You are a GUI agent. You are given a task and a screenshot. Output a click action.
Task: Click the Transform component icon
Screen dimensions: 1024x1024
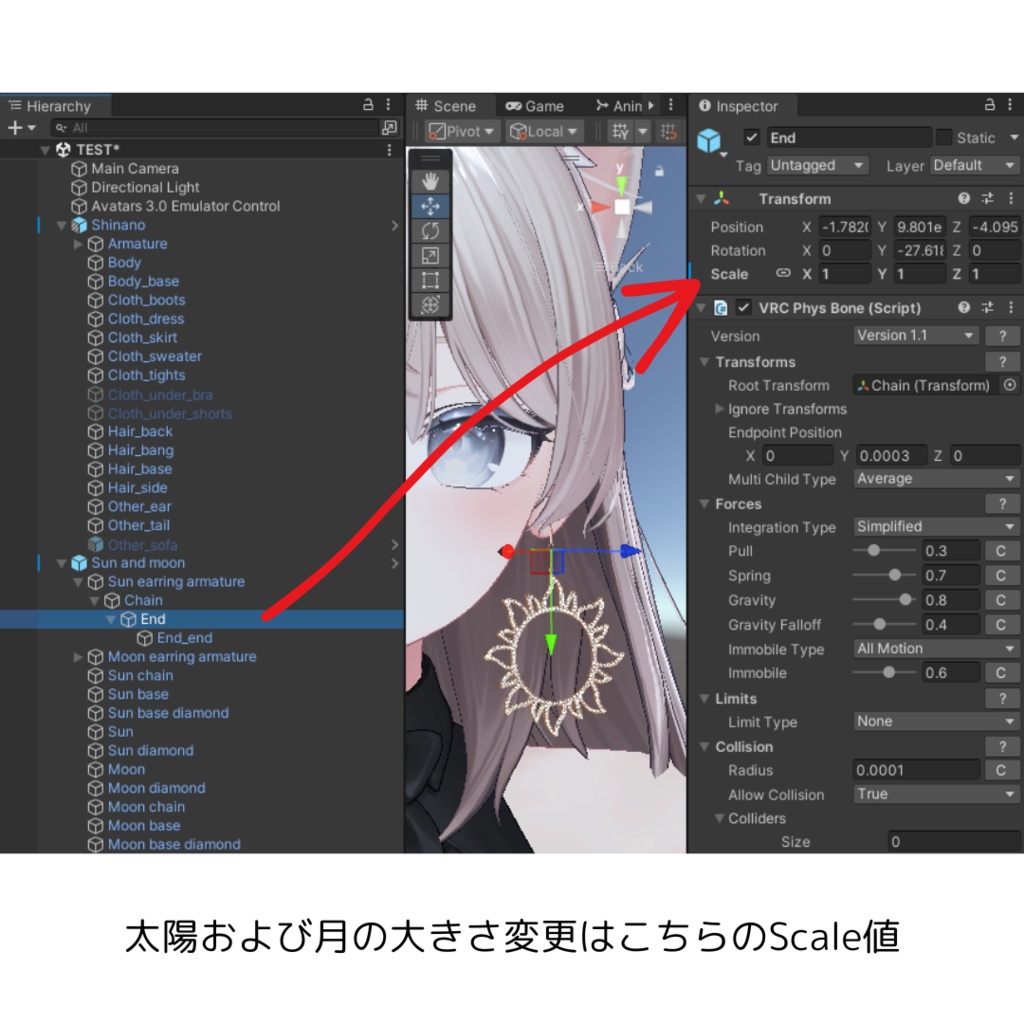(722, 199)
